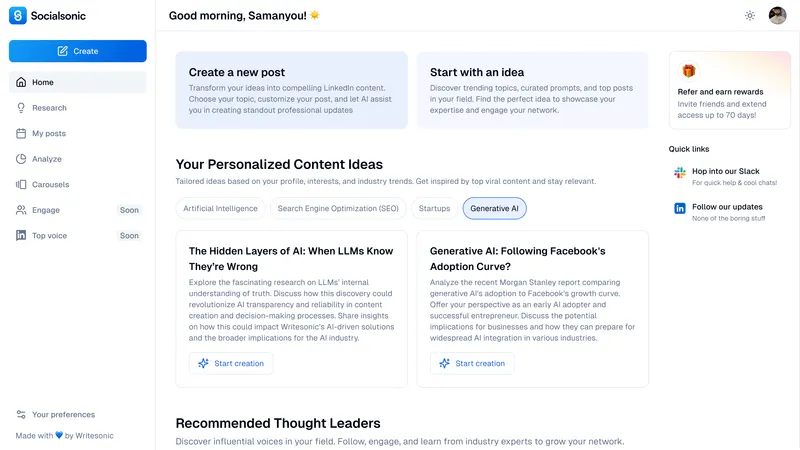Click the Engage people icon

coord(21,210)
